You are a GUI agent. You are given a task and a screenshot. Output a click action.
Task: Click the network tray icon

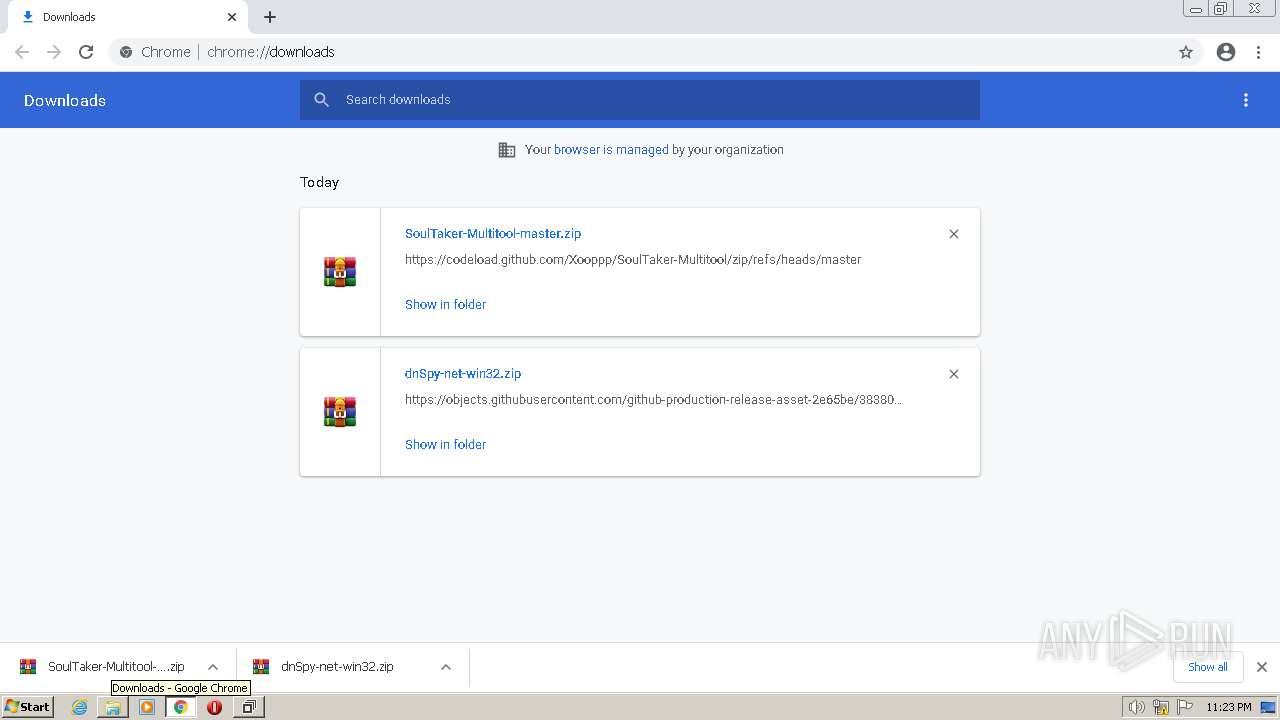click(1161, 707)
